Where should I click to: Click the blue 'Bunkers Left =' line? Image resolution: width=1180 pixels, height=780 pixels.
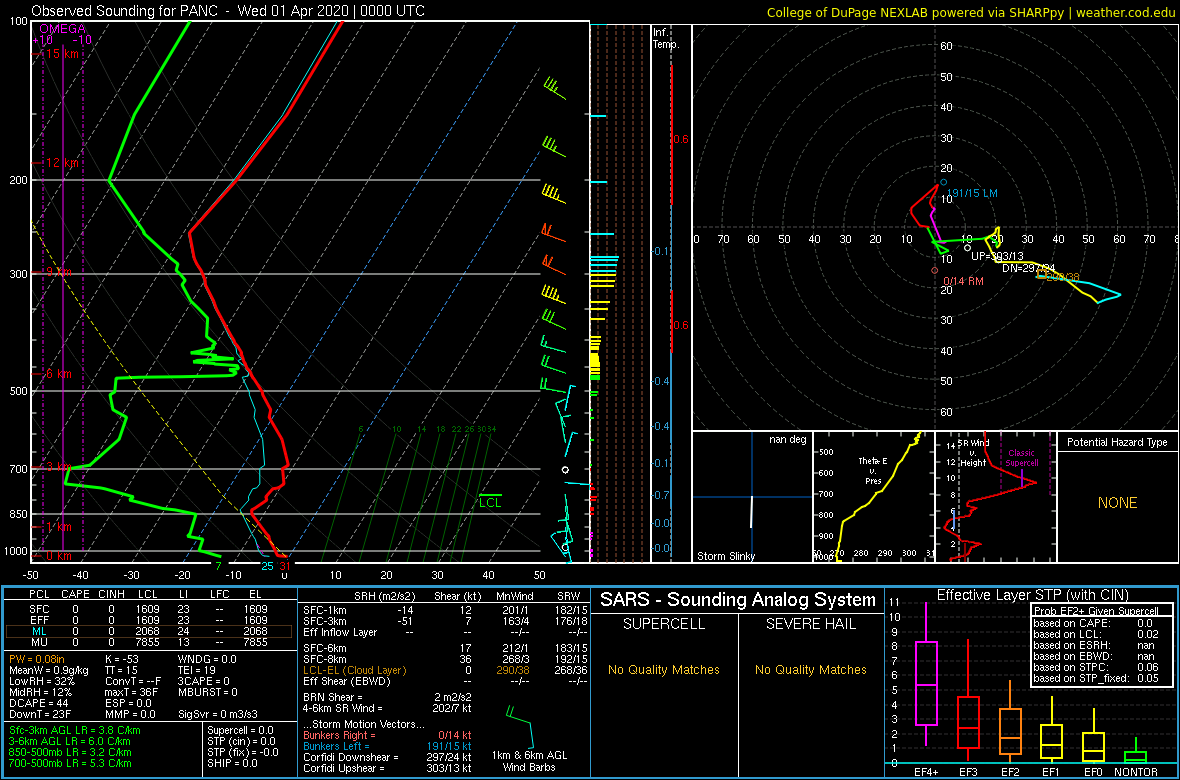(336, 746)
